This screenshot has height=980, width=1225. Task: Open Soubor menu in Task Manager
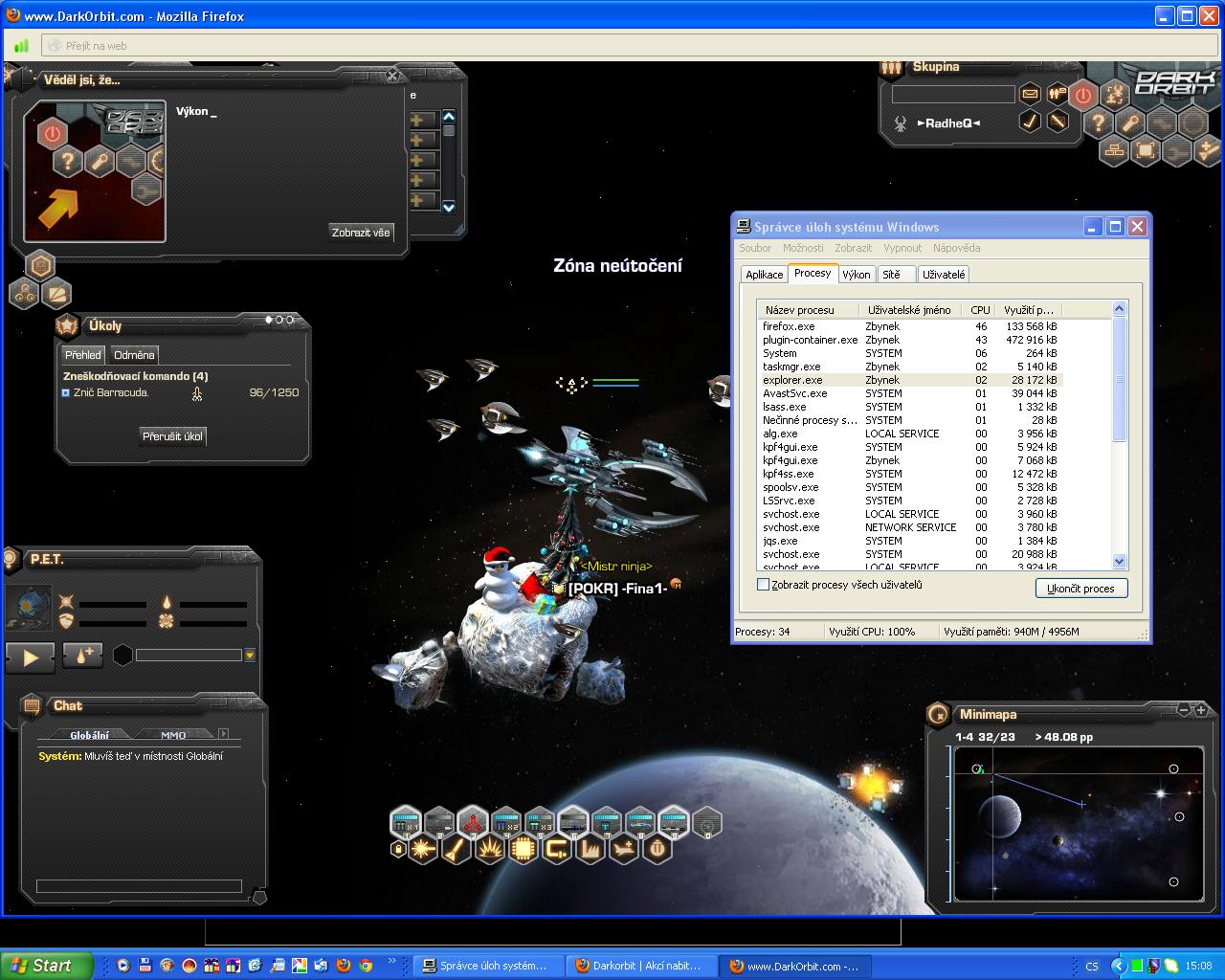tap(755, 248)
